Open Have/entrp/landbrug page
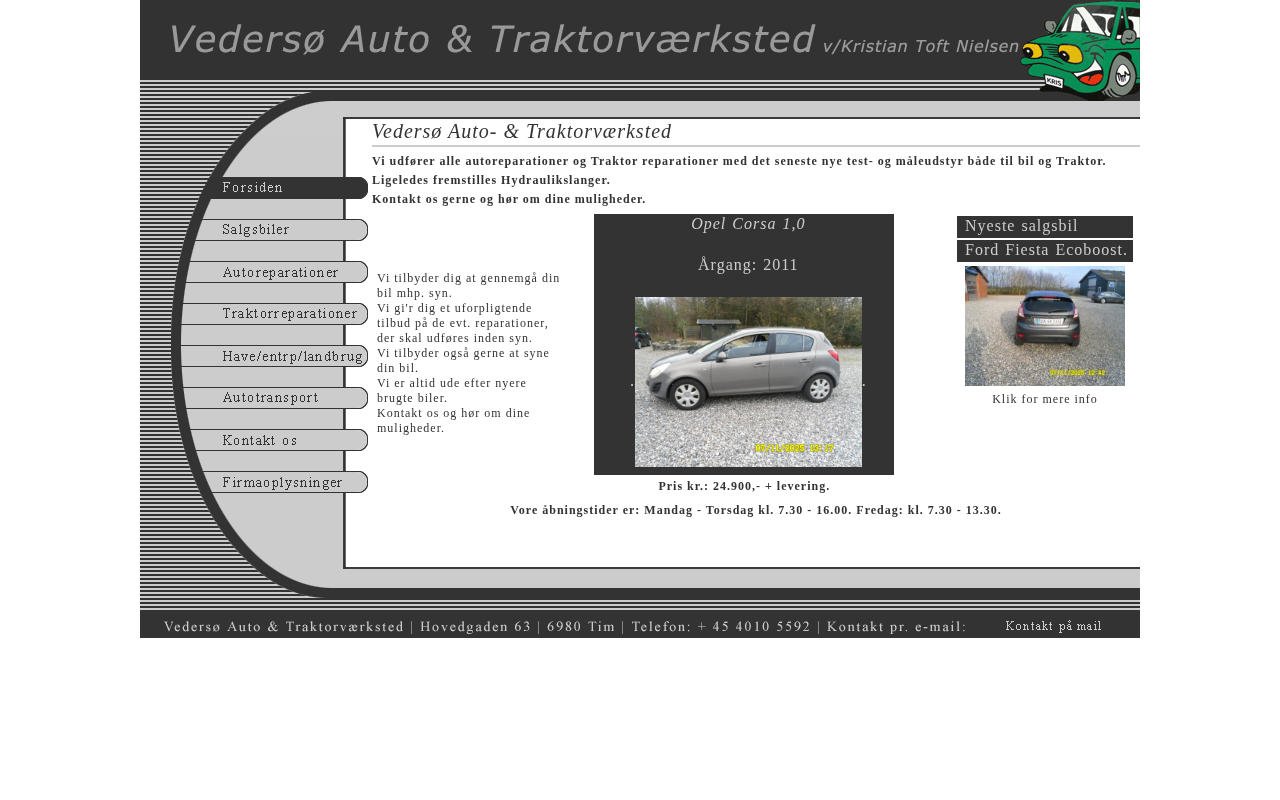Image resolution: width=1280 pixels, height=800 pixels. point(275,356)
